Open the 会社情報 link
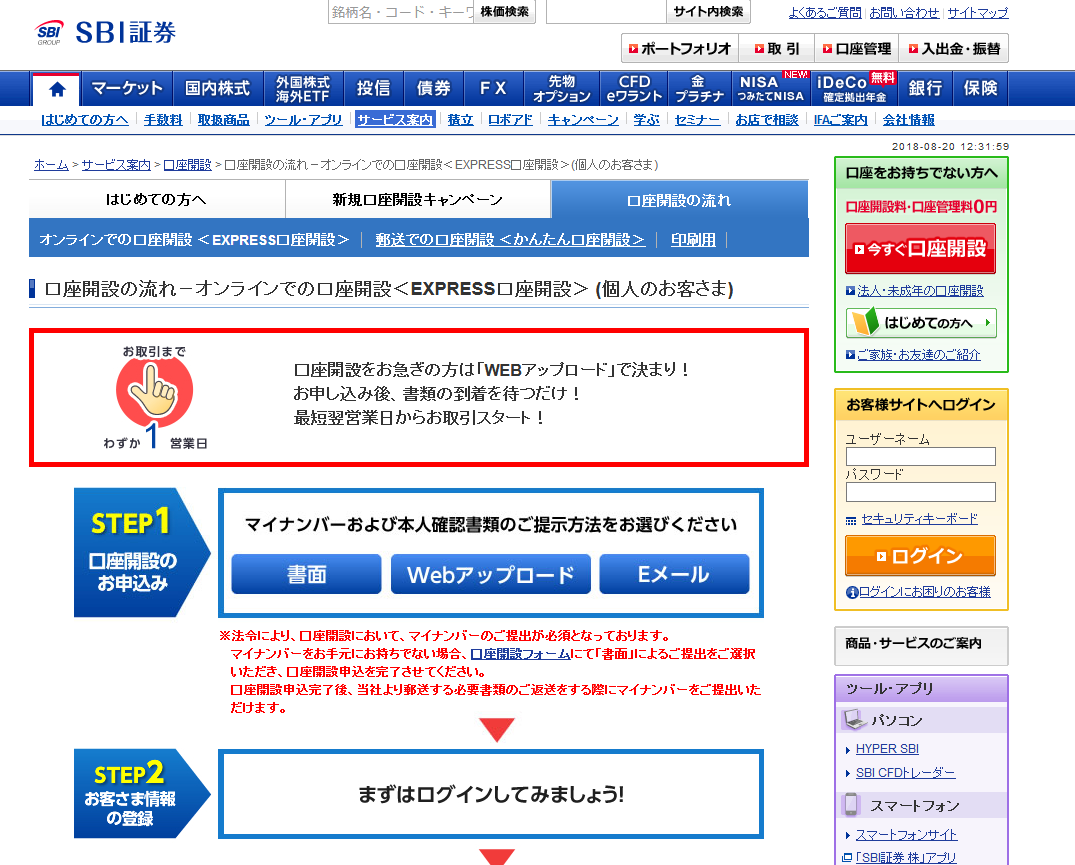Image resolution: width=1075 pixels, height=865 pixels. (908, 120)
